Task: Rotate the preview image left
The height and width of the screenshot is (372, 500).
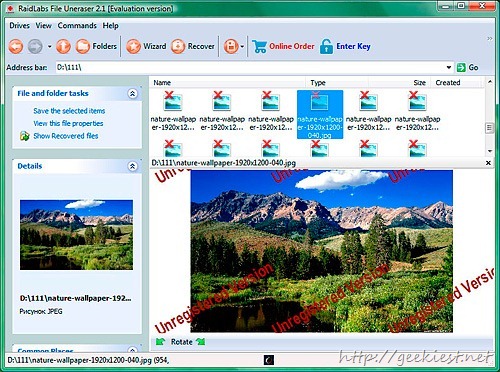Action: tap(161, 342)
